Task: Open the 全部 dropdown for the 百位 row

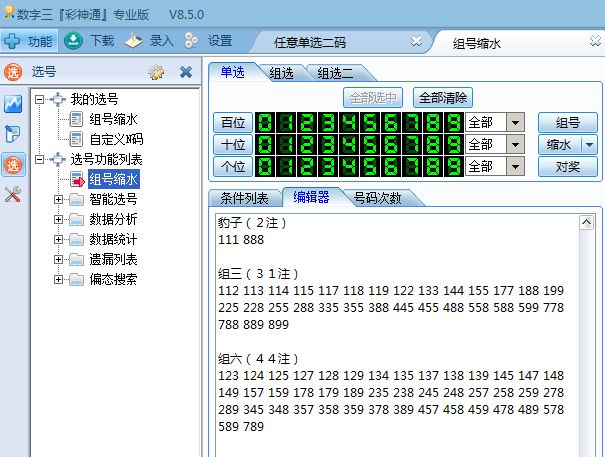Action: [516, 123]
